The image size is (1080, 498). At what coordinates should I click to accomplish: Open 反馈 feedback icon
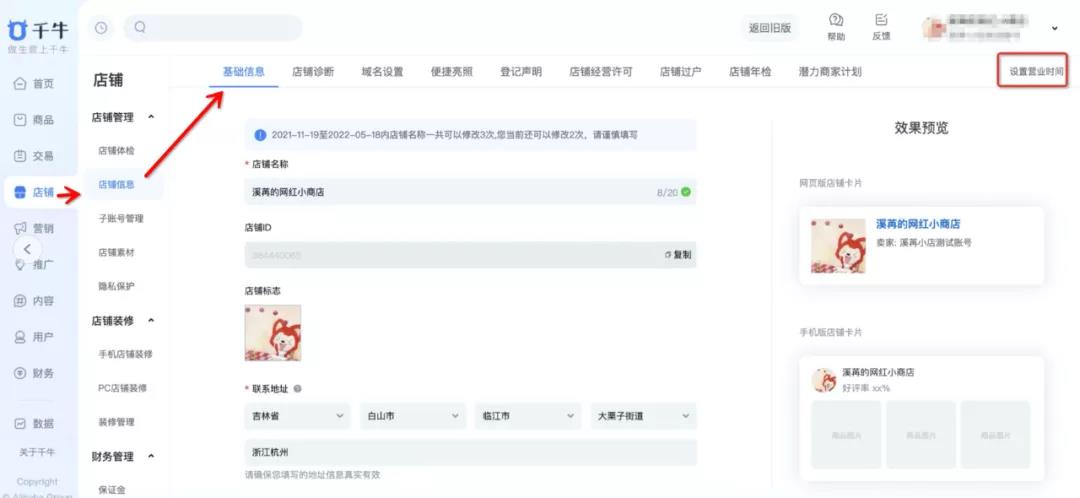pyautogui.click(x=881, y=20)
